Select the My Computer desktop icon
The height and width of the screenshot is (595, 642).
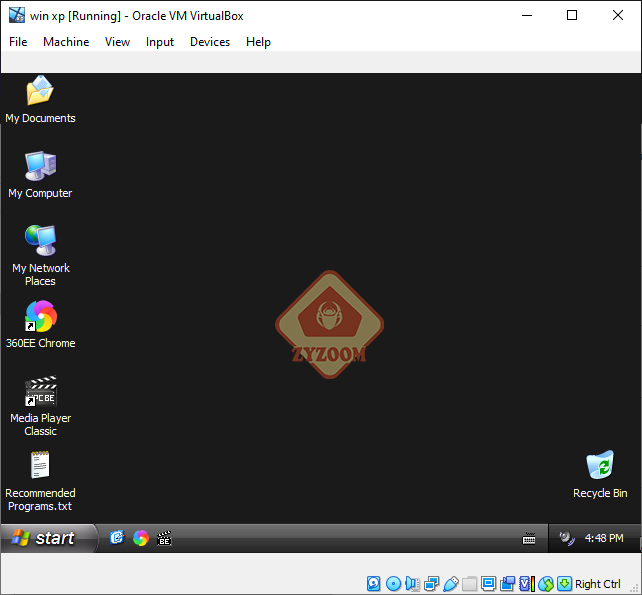[x=40, y=167]
